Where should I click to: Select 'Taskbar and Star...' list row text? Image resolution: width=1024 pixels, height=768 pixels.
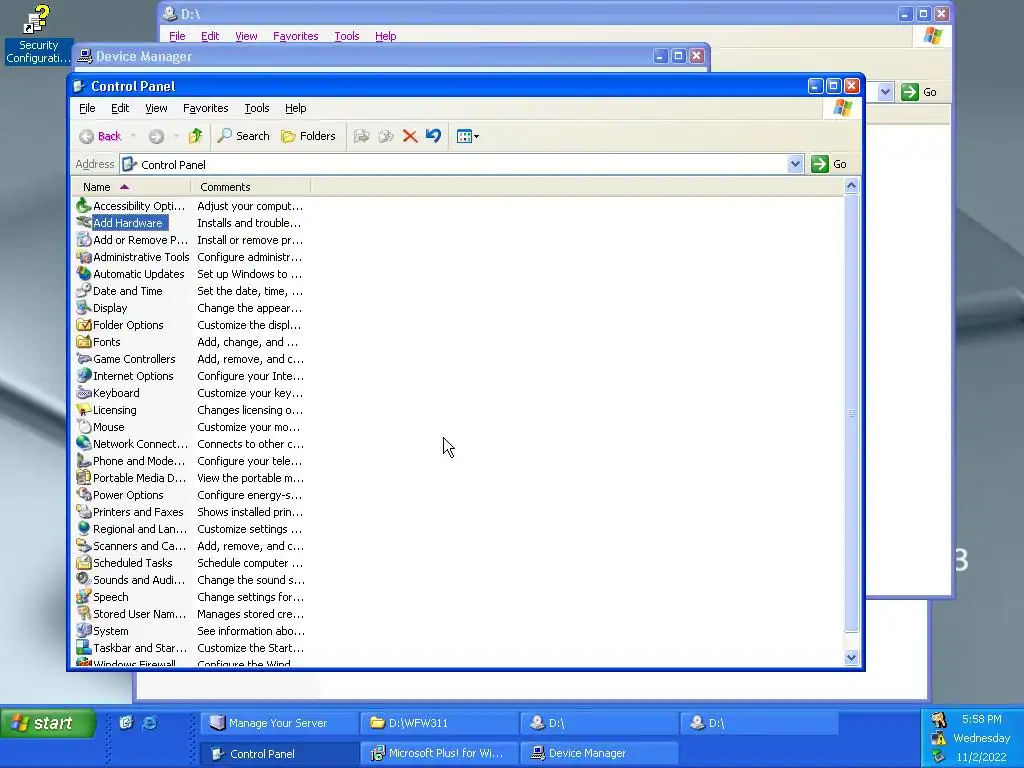click(x=140, y=648)
